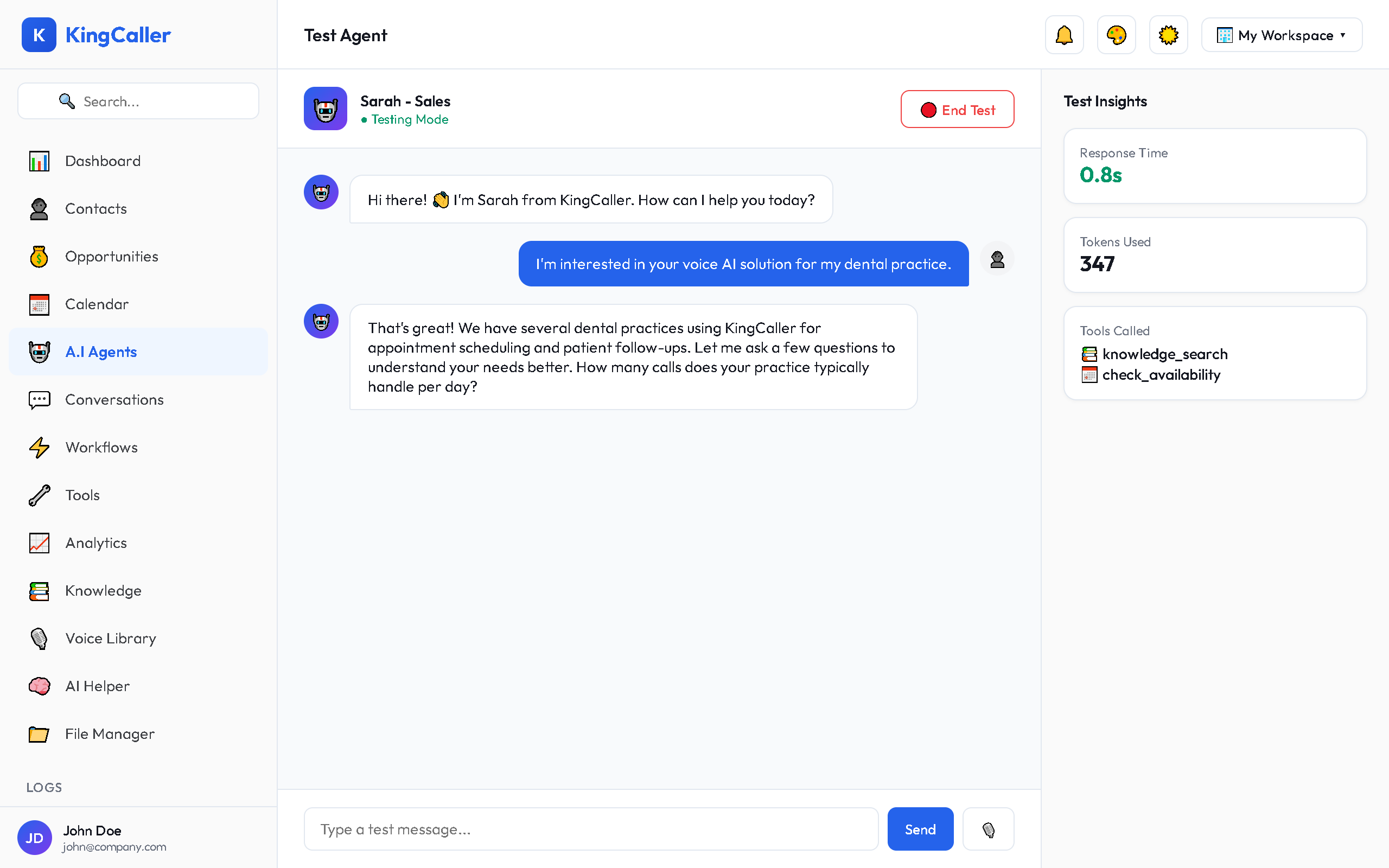The width and height of the screenshot is (1389, 868).
Task: Open the My Workspace dropdown
Action: [x=1281, y=34]
